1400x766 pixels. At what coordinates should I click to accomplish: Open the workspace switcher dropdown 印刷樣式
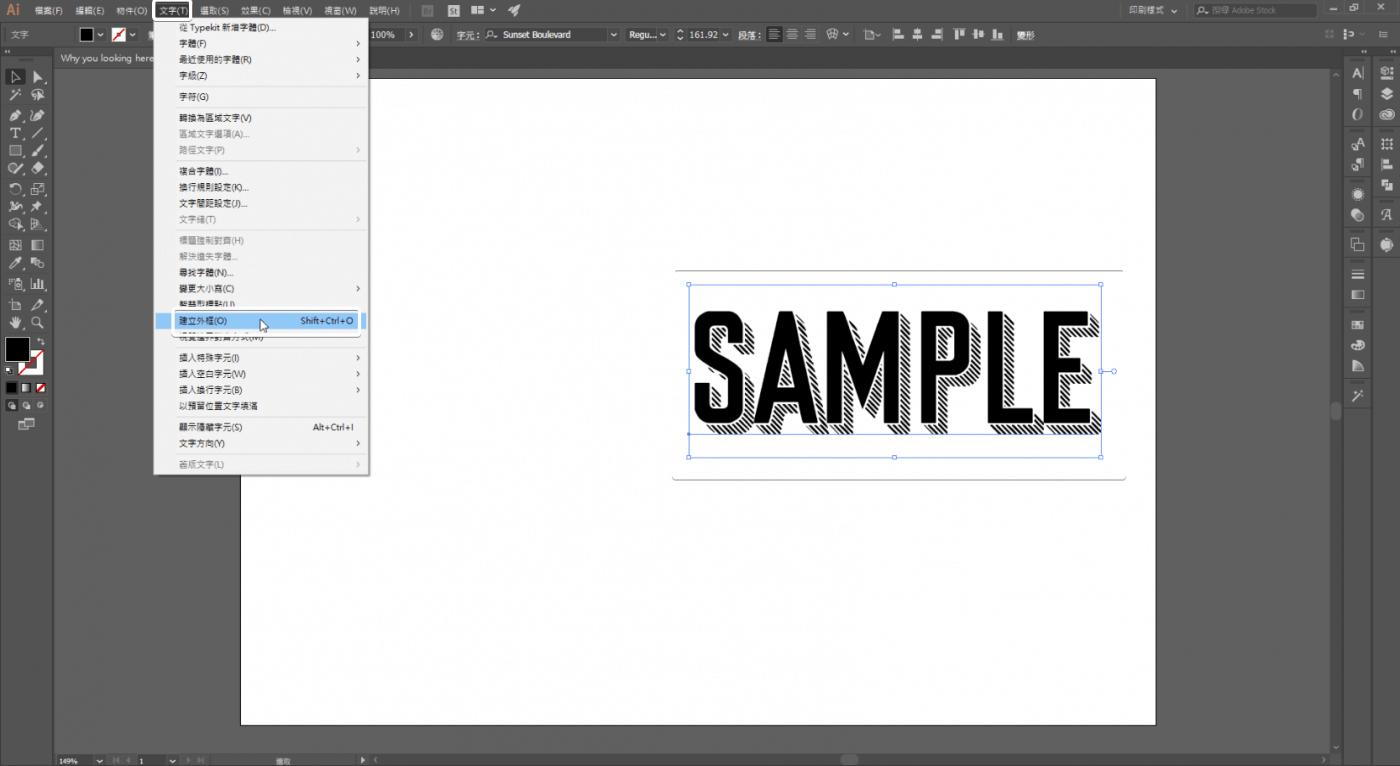tap(1153, 10)
